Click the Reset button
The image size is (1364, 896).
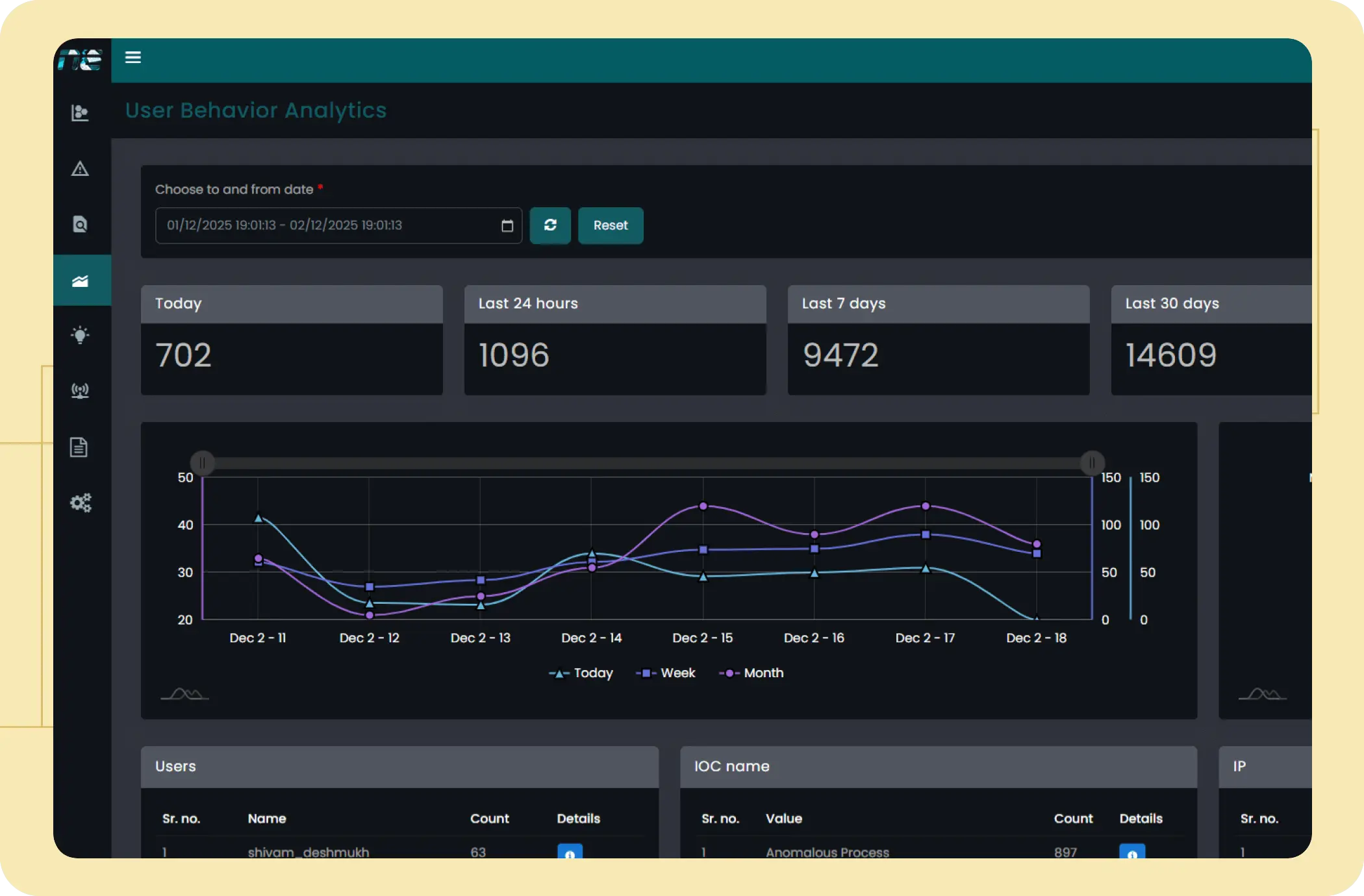tap(611, 225)
